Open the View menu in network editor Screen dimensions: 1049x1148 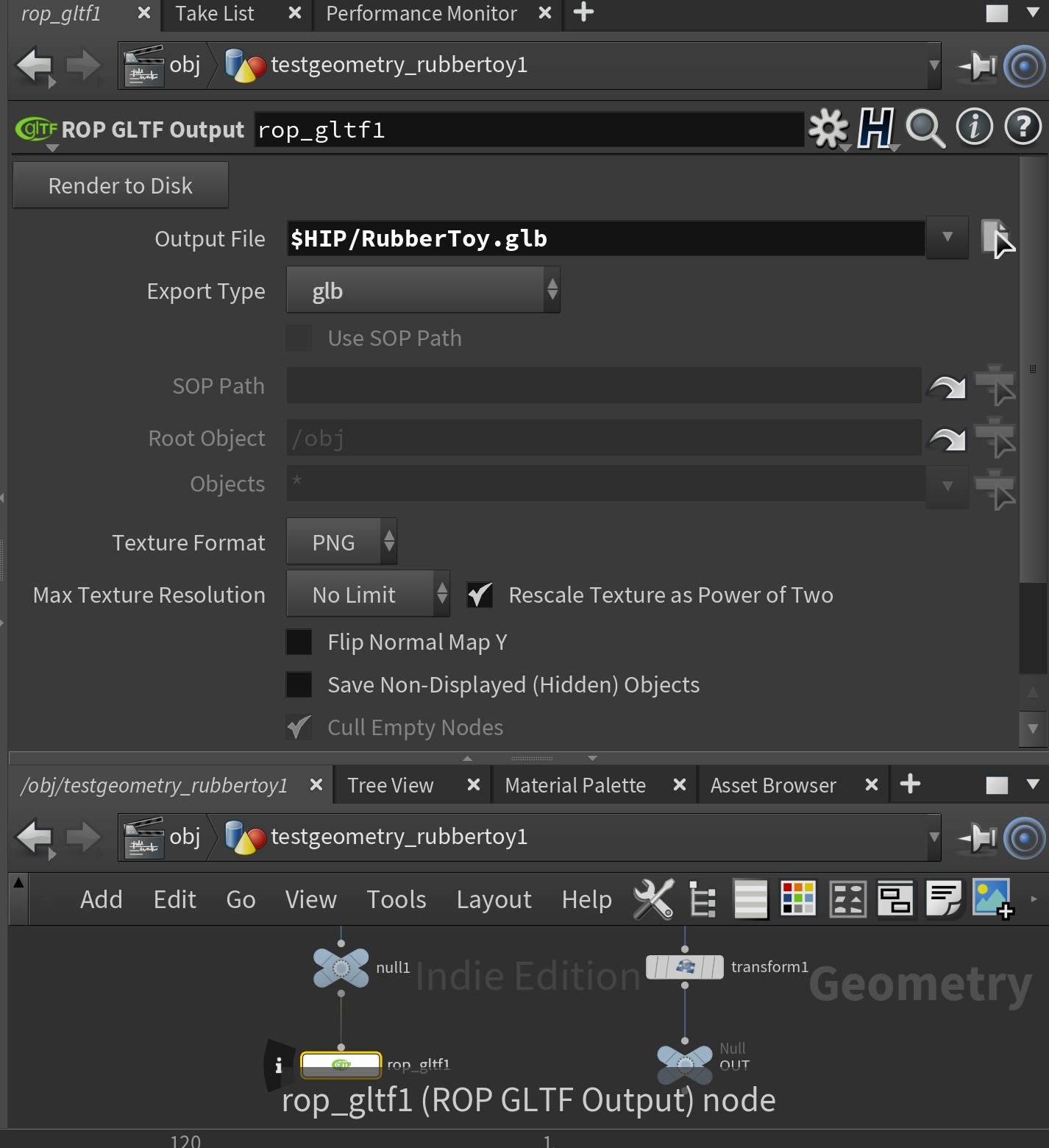(x=310, y=899)
